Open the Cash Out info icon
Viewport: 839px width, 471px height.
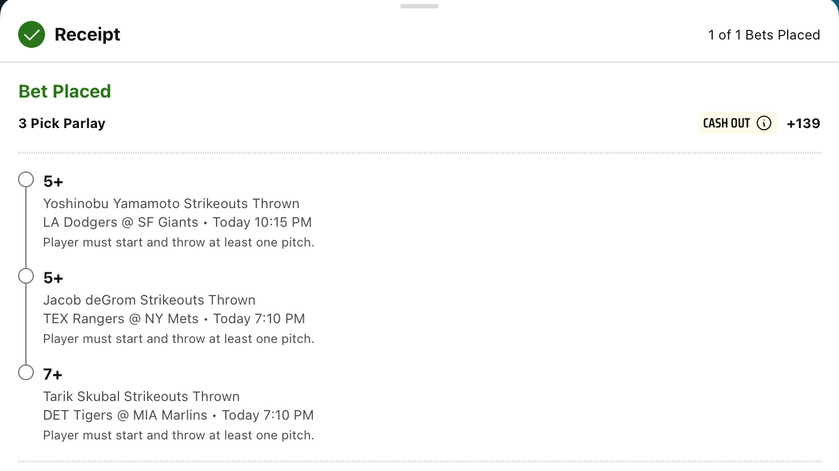764,123
